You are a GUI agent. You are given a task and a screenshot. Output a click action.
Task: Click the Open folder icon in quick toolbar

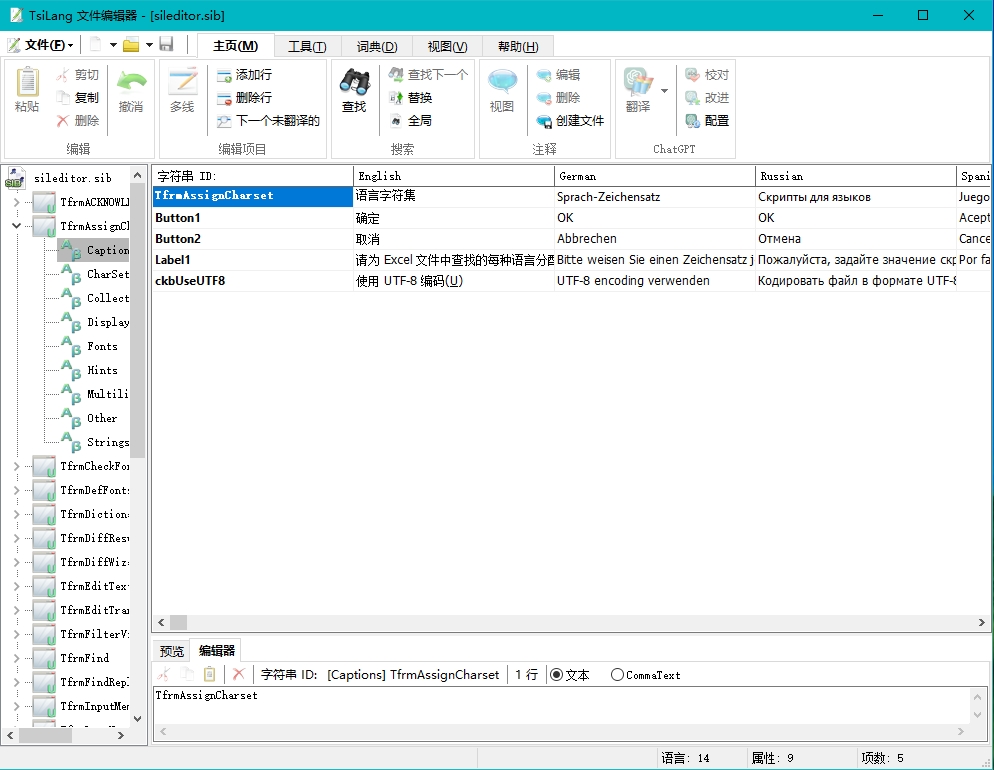[131, 44]
